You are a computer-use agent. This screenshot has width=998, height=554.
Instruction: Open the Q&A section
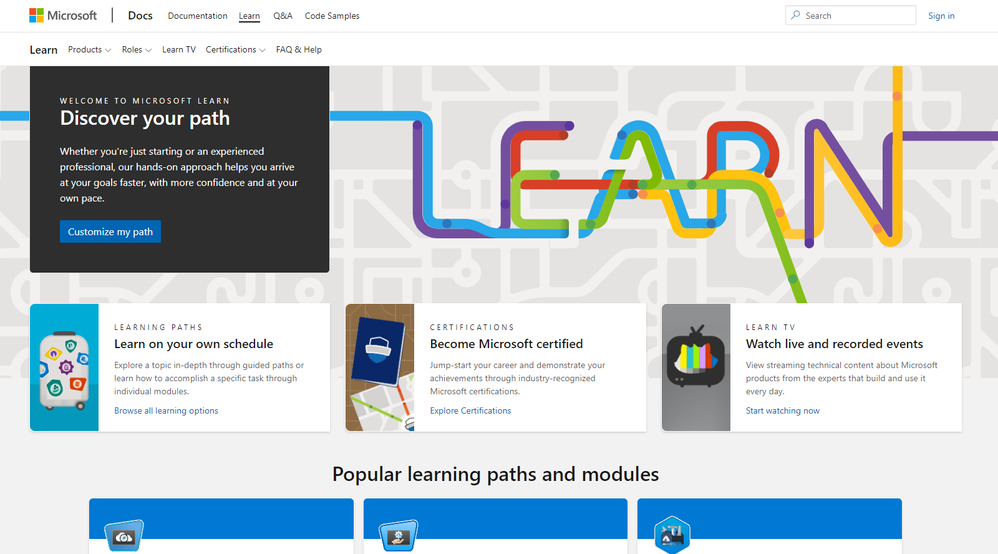tap(283, 16)
